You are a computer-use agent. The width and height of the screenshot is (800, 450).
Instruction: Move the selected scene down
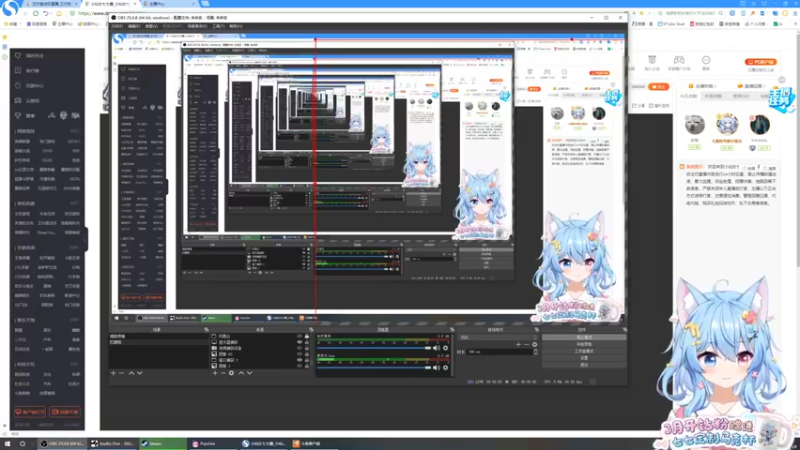(x=139, y=373)
